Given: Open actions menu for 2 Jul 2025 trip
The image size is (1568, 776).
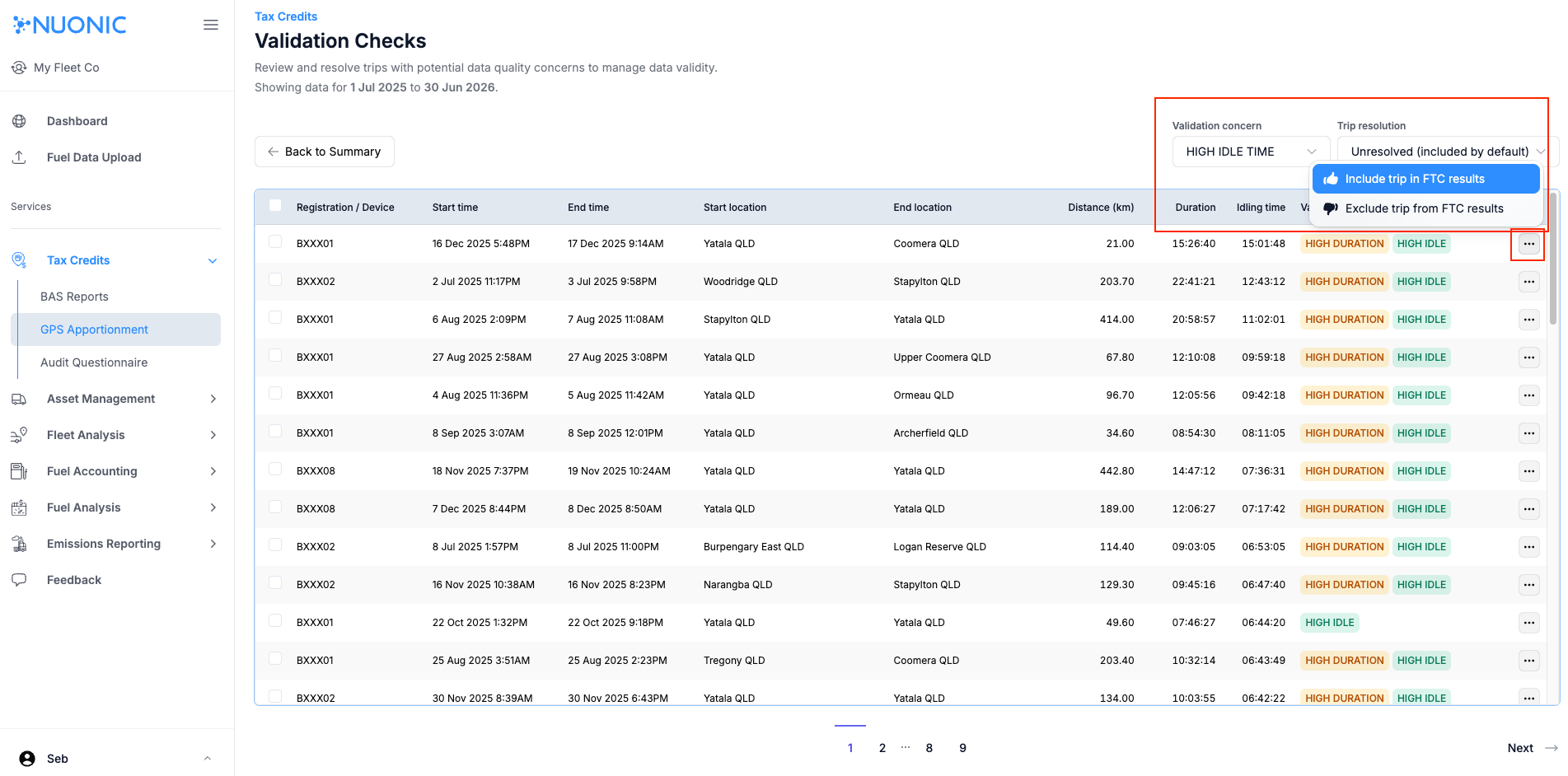Looking at the screenshot, I should (1528, 282).
